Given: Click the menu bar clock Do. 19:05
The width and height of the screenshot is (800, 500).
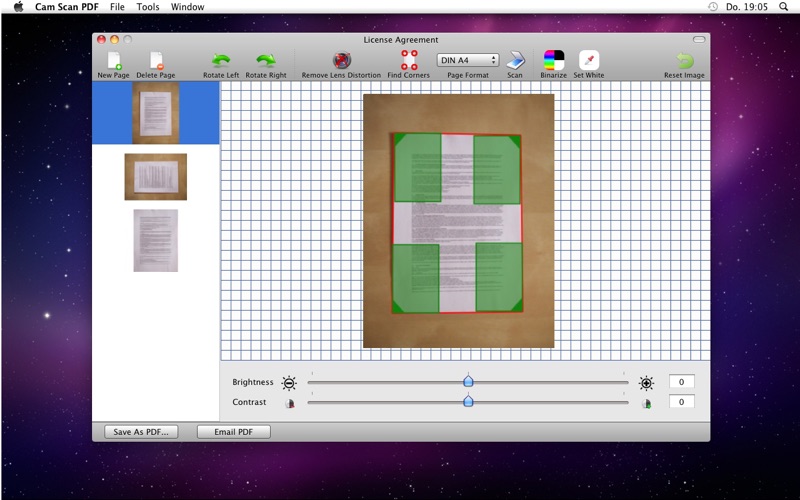Looking at the screenshot, I should (746, 7).
